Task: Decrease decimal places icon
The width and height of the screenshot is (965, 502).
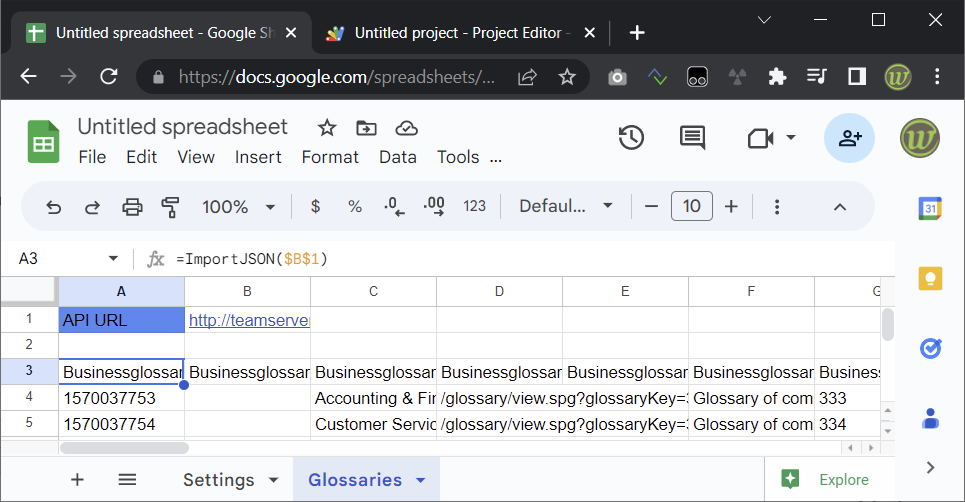Action: pos(394,206)
